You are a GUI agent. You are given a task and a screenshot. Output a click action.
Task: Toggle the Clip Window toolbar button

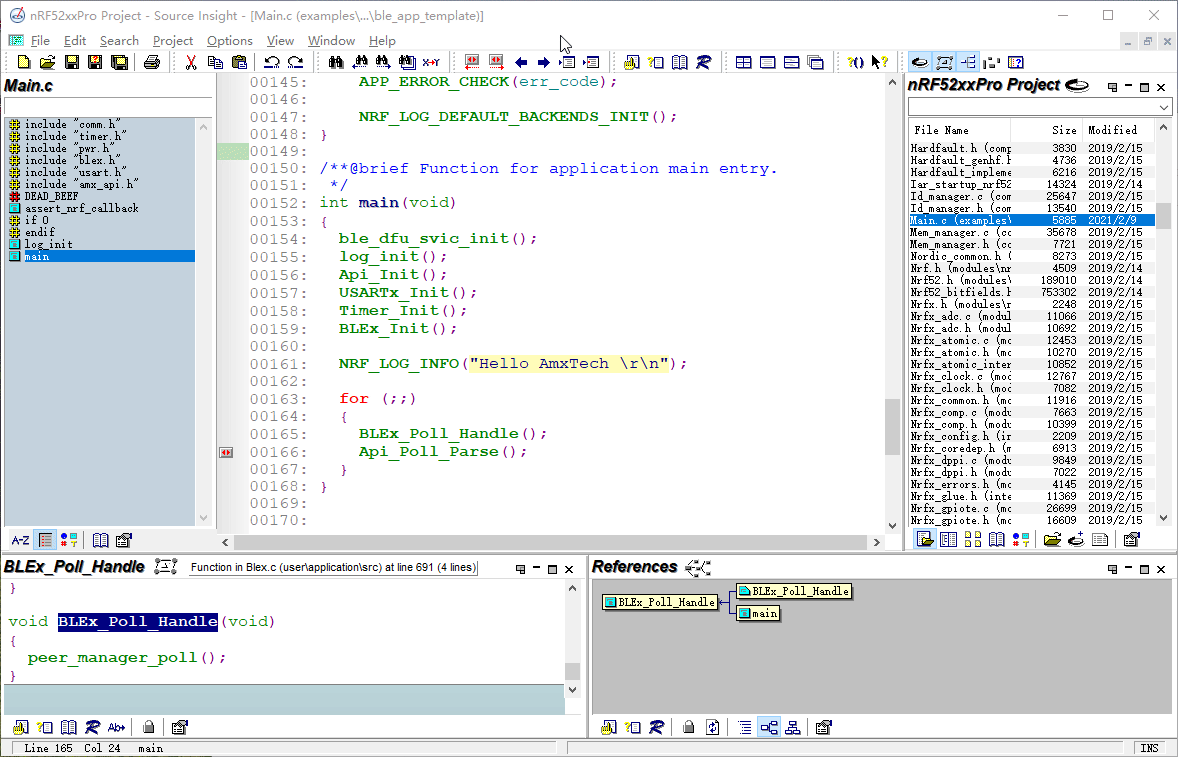992,62
